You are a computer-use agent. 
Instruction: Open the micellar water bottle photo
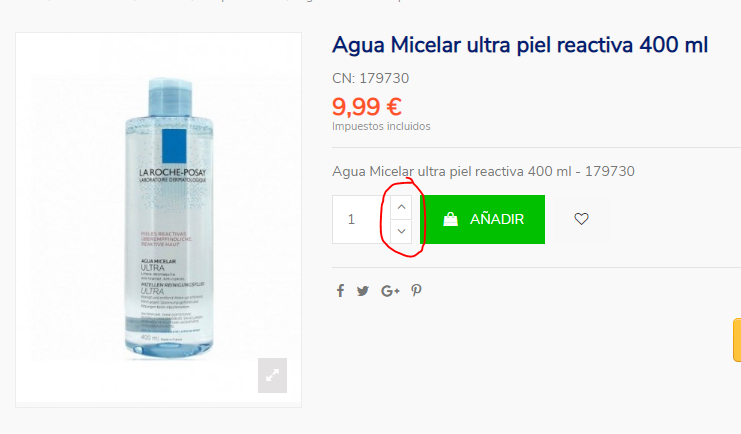click(x=168, y=218)
